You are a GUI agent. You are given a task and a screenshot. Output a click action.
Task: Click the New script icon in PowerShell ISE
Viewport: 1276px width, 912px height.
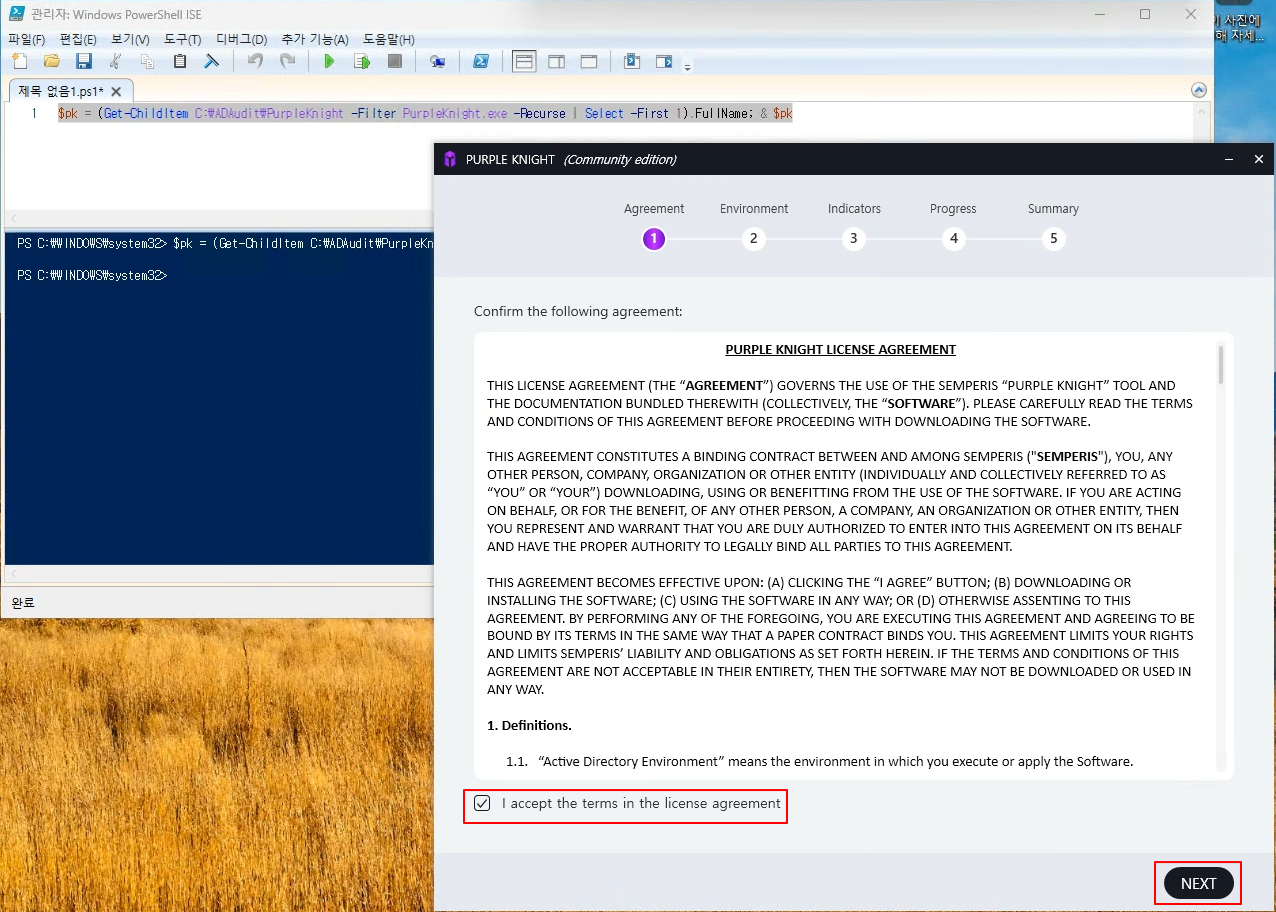point(20,61)
